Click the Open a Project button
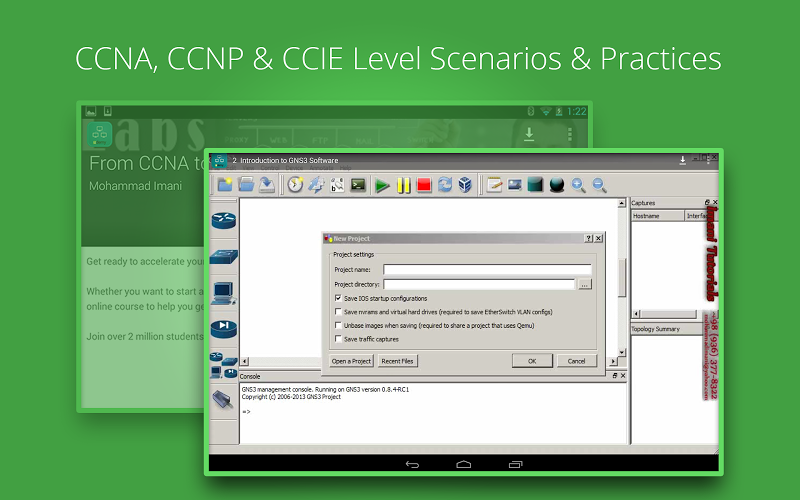The height and width of the screenshot is (500, 800). point(351,361)
